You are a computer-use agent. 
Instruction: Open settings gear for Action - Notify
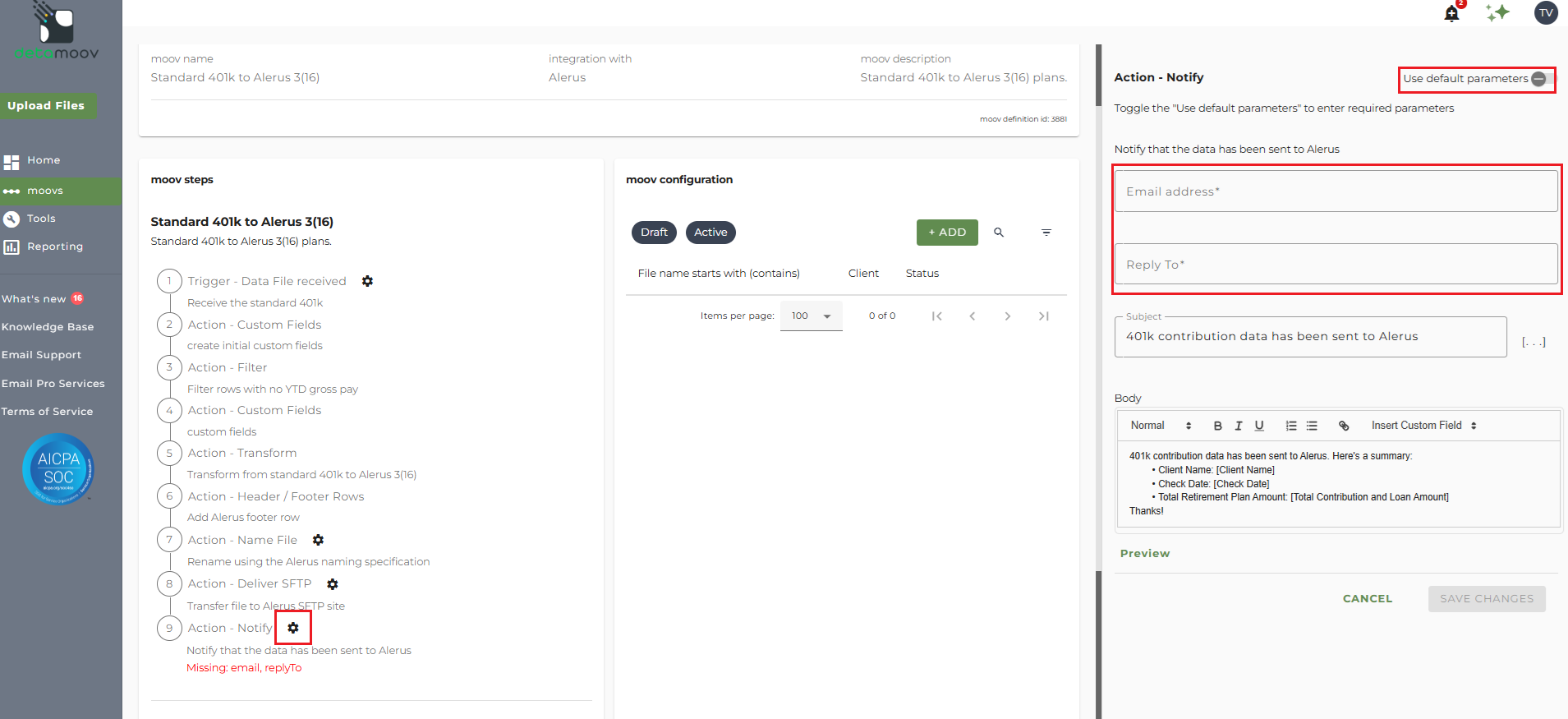(x=293, y=628)
